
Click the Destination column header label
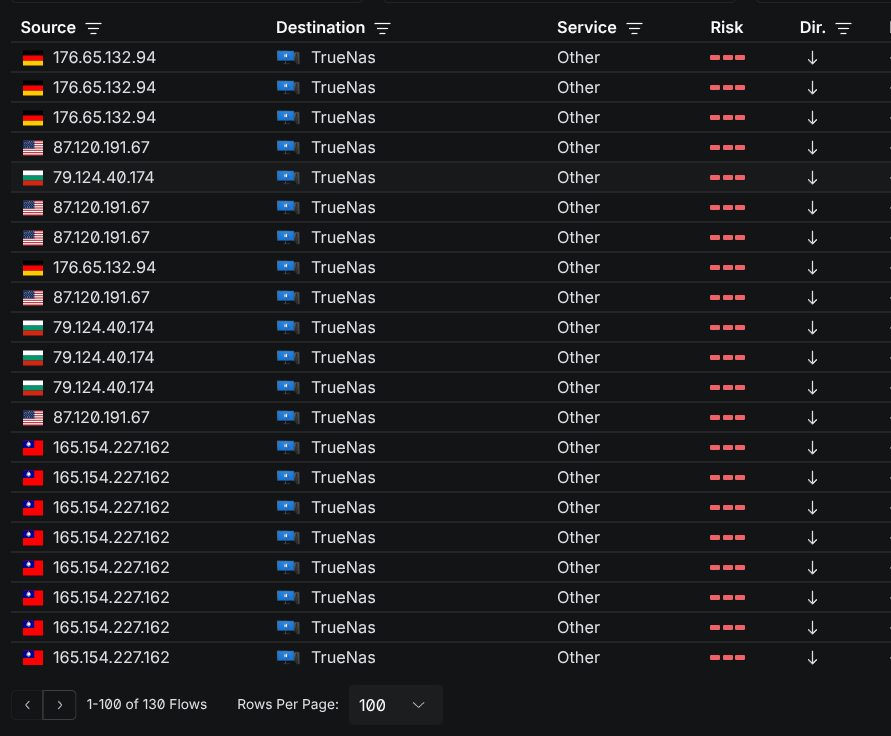[320, 27]
